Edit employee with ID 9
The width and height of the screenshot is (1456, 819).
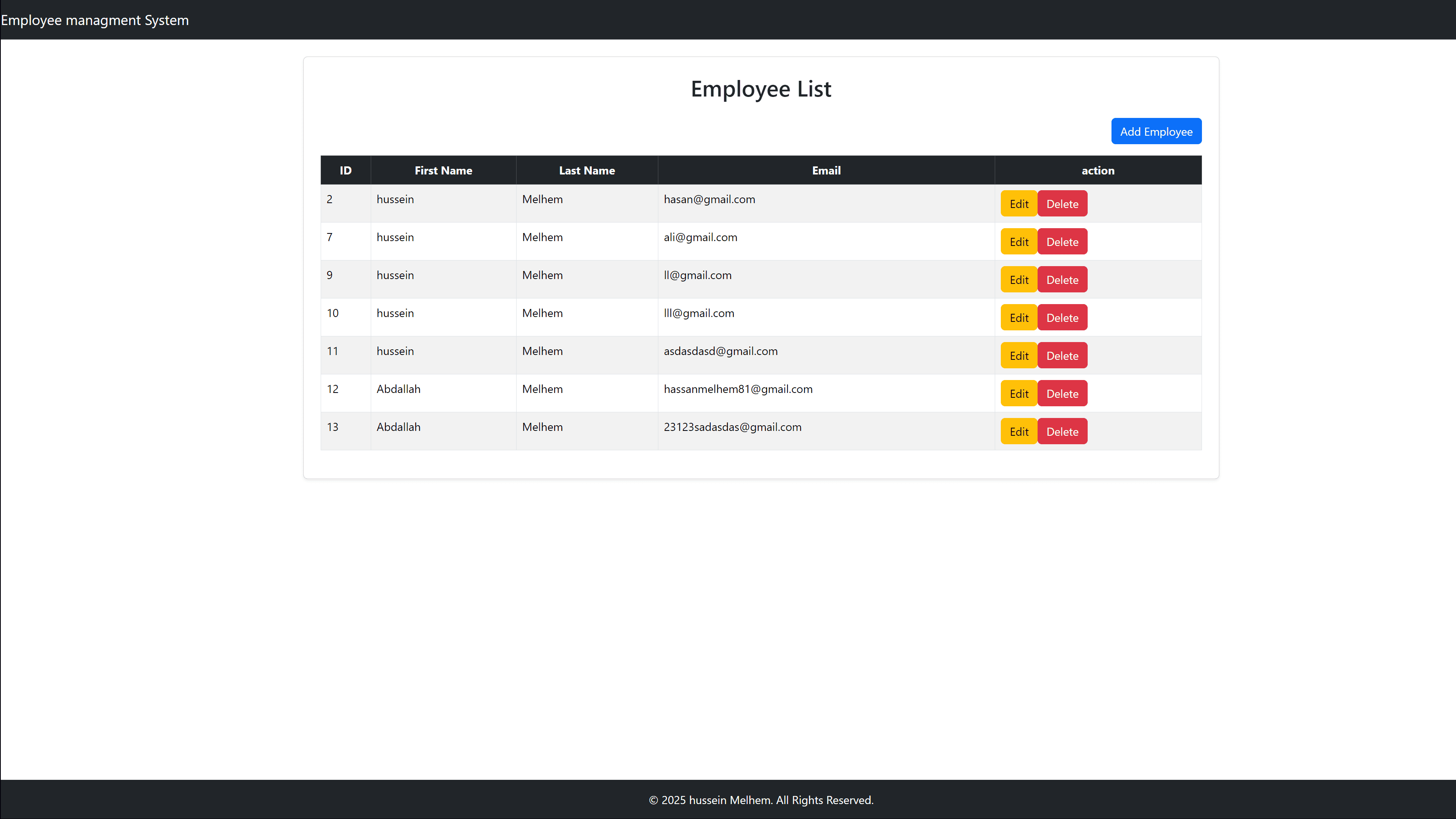[x=1019, y=279]
